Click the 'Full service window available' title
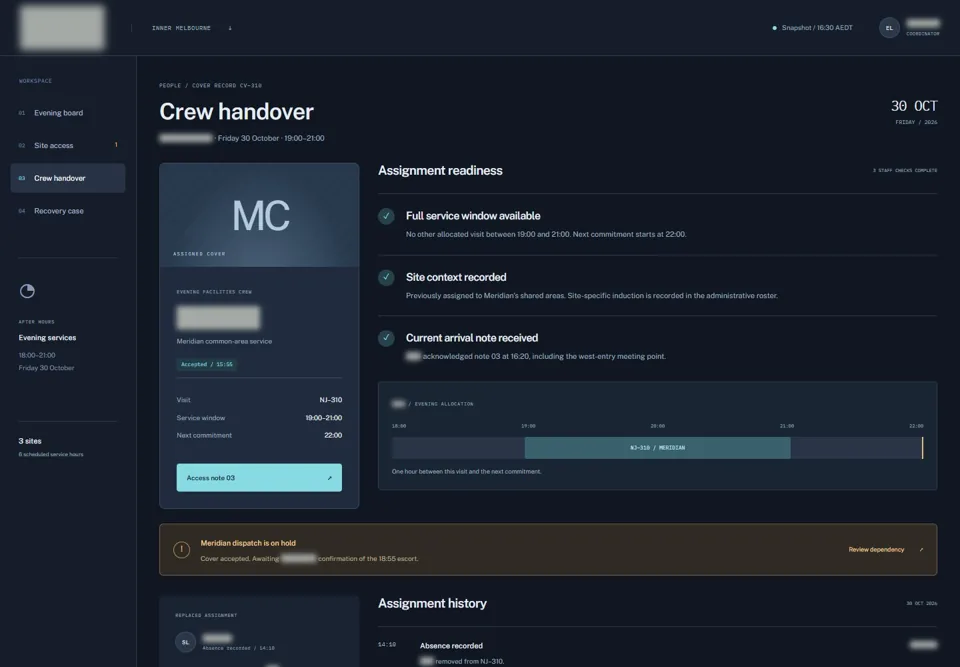Image resolution: width=960 pixels, height=667 pixels. (x=473, y=216)
